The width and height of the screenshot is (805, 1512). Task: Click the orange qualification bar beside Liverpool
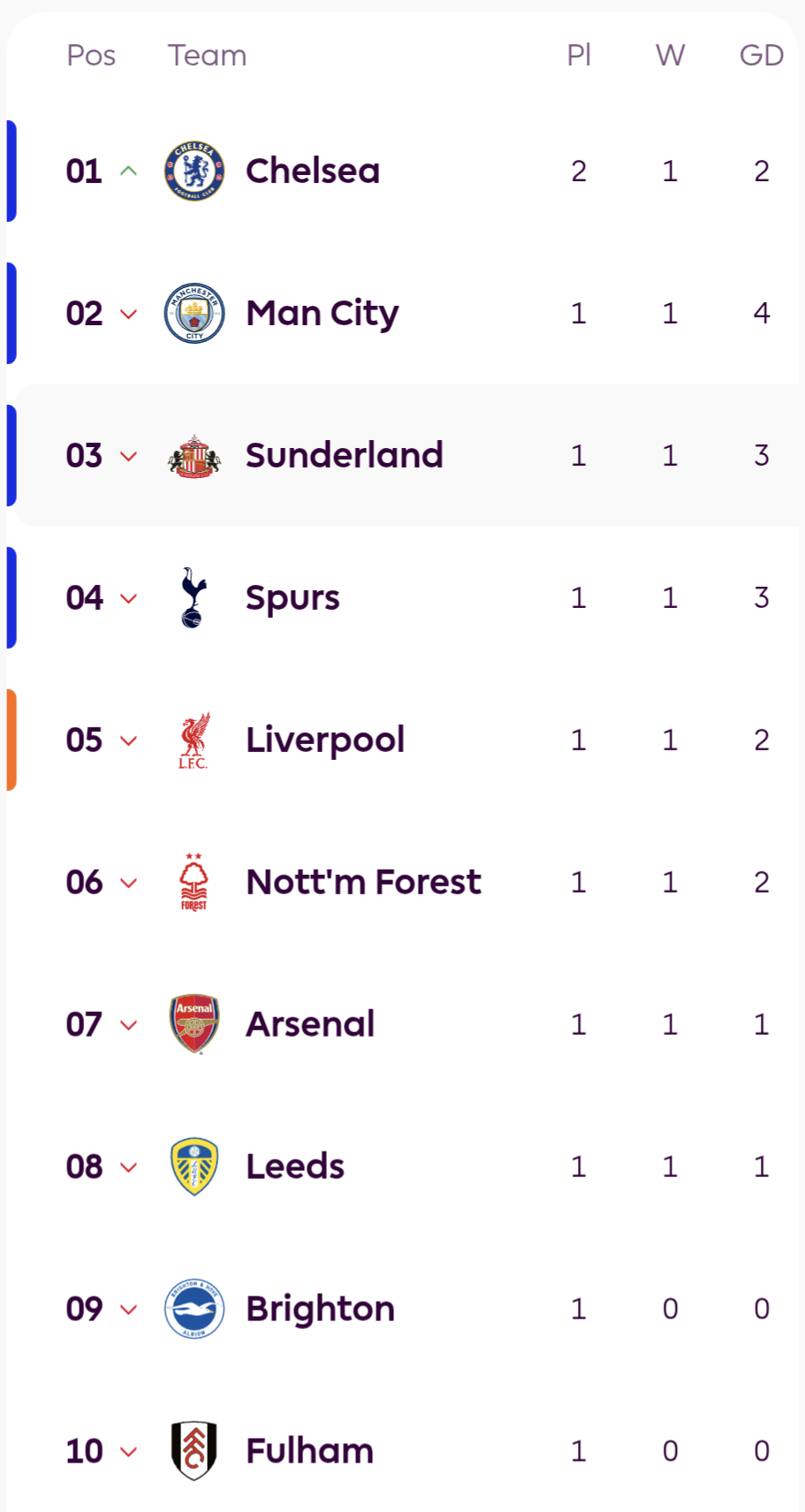[11, 740]
